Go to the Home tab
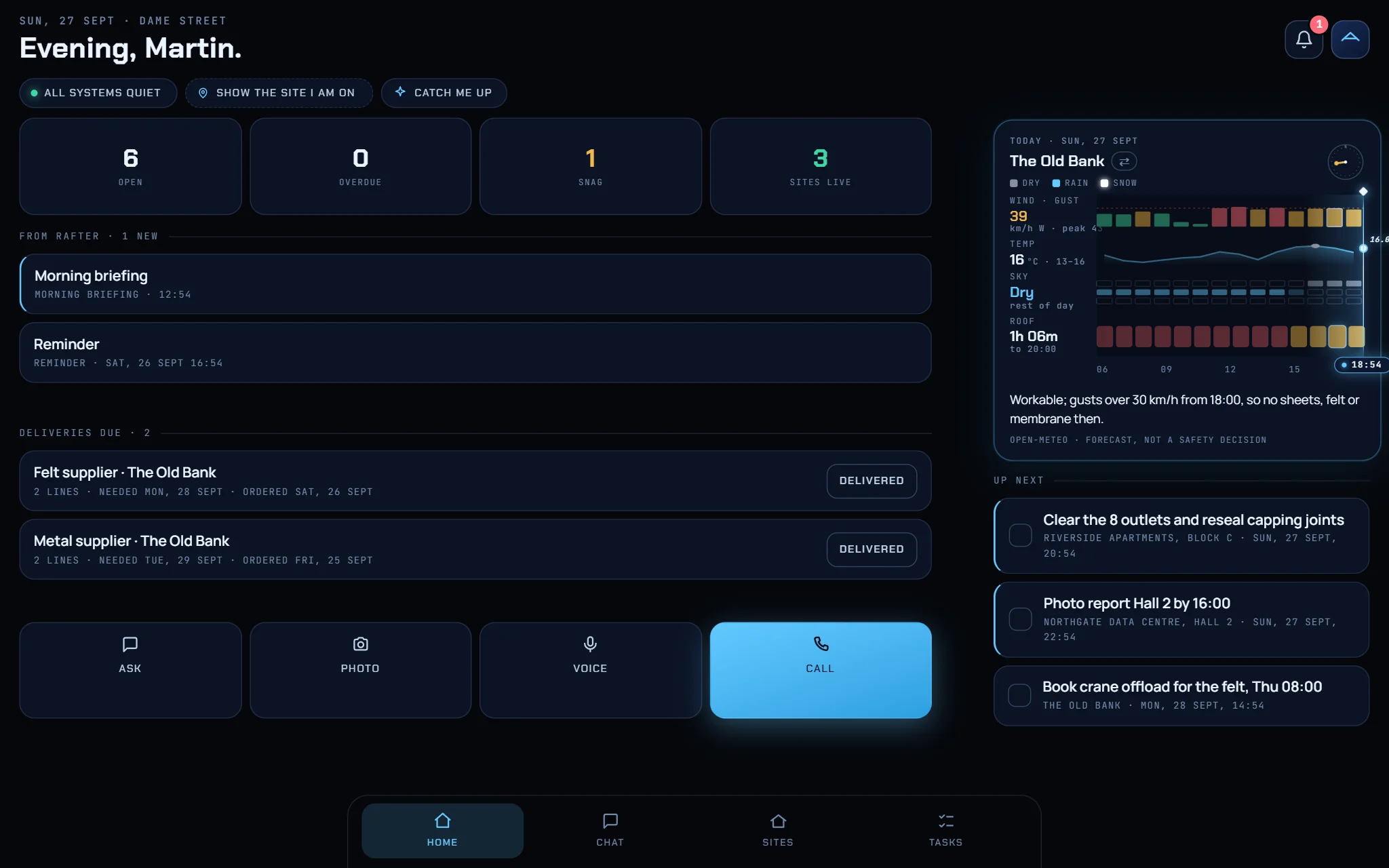This screenshot has width=1389, height=868. pos(442,831)
